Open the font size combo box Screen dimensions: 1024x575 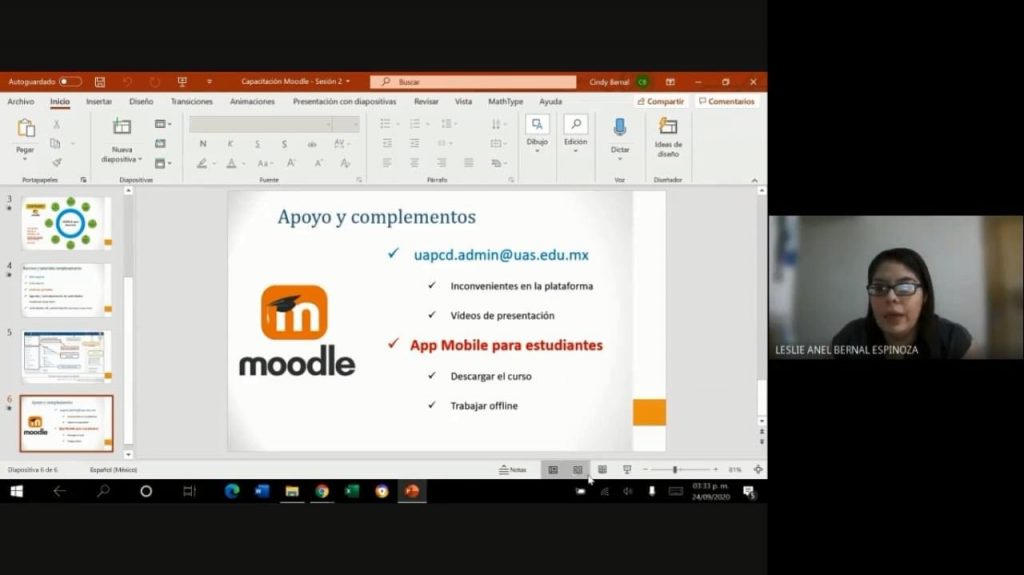(346, 124)
